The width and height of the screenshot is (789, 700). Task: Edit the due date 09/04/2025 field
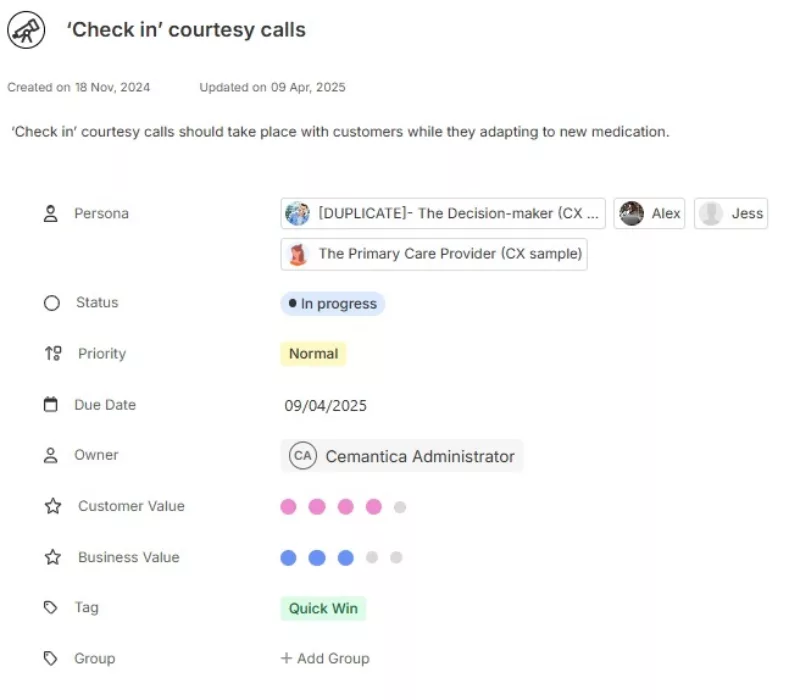click(326, 406)
